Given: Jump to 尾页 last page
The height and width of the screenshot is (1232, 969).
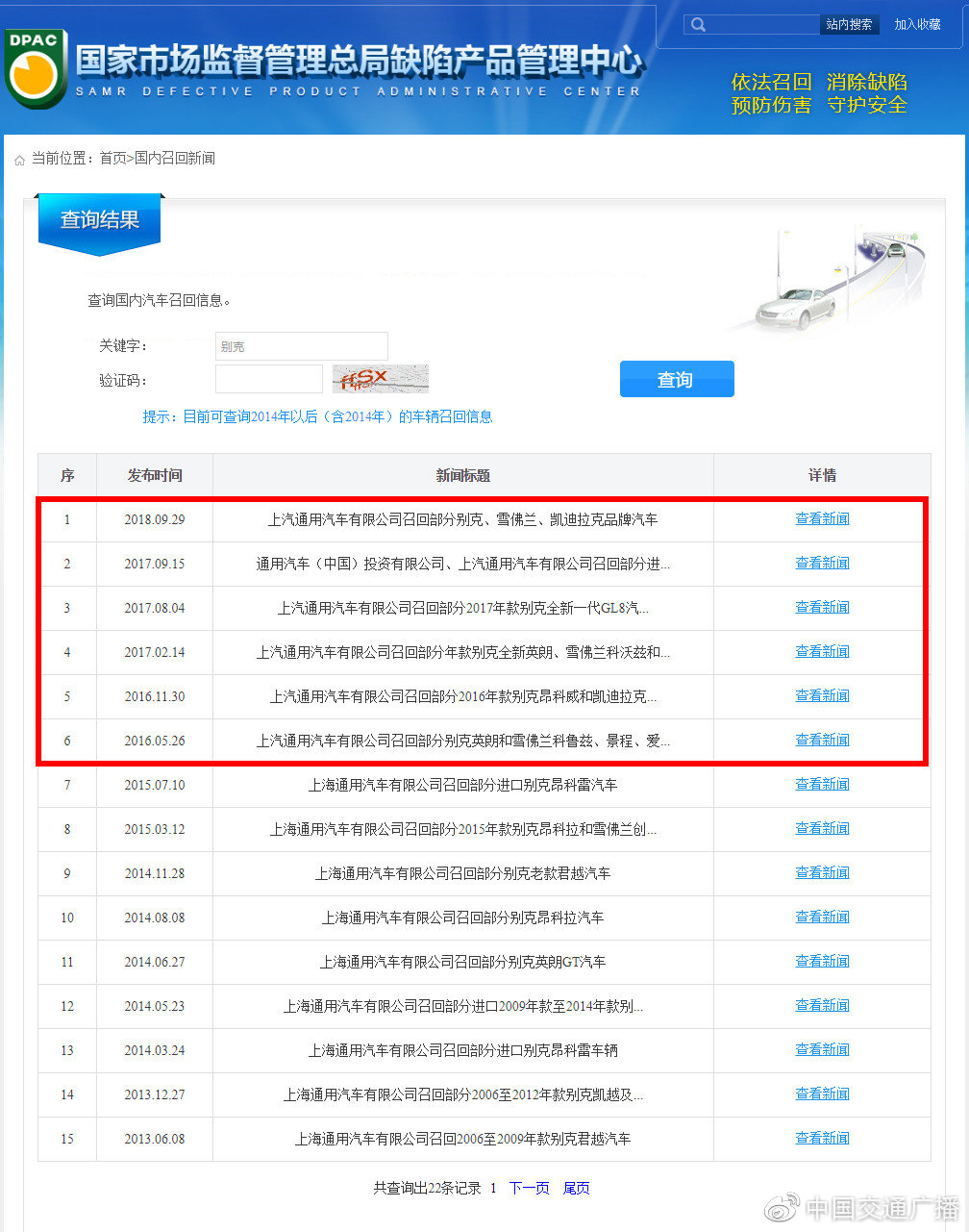Looking at the screenshot, I should click(577, 1188).
